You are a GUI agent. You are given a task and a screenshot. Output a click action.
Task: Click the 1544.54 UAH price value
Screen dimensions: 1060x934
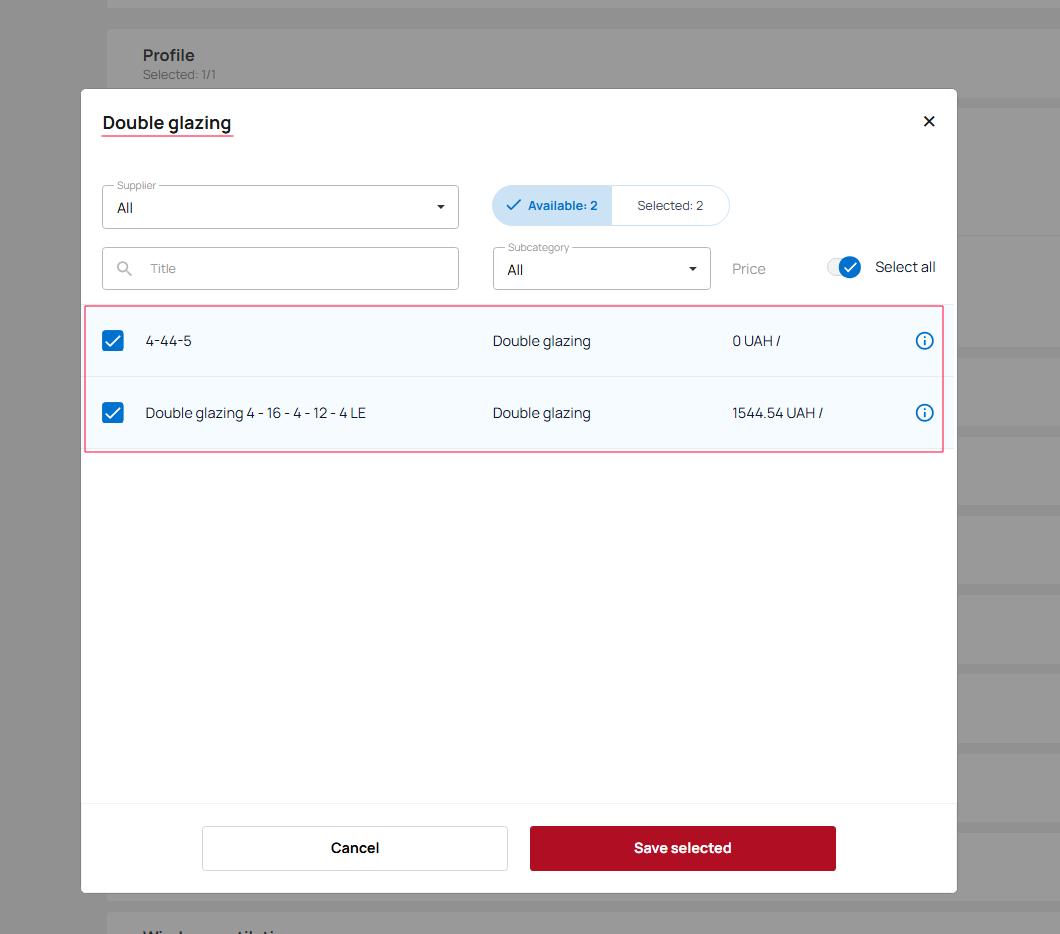[776, 413]
